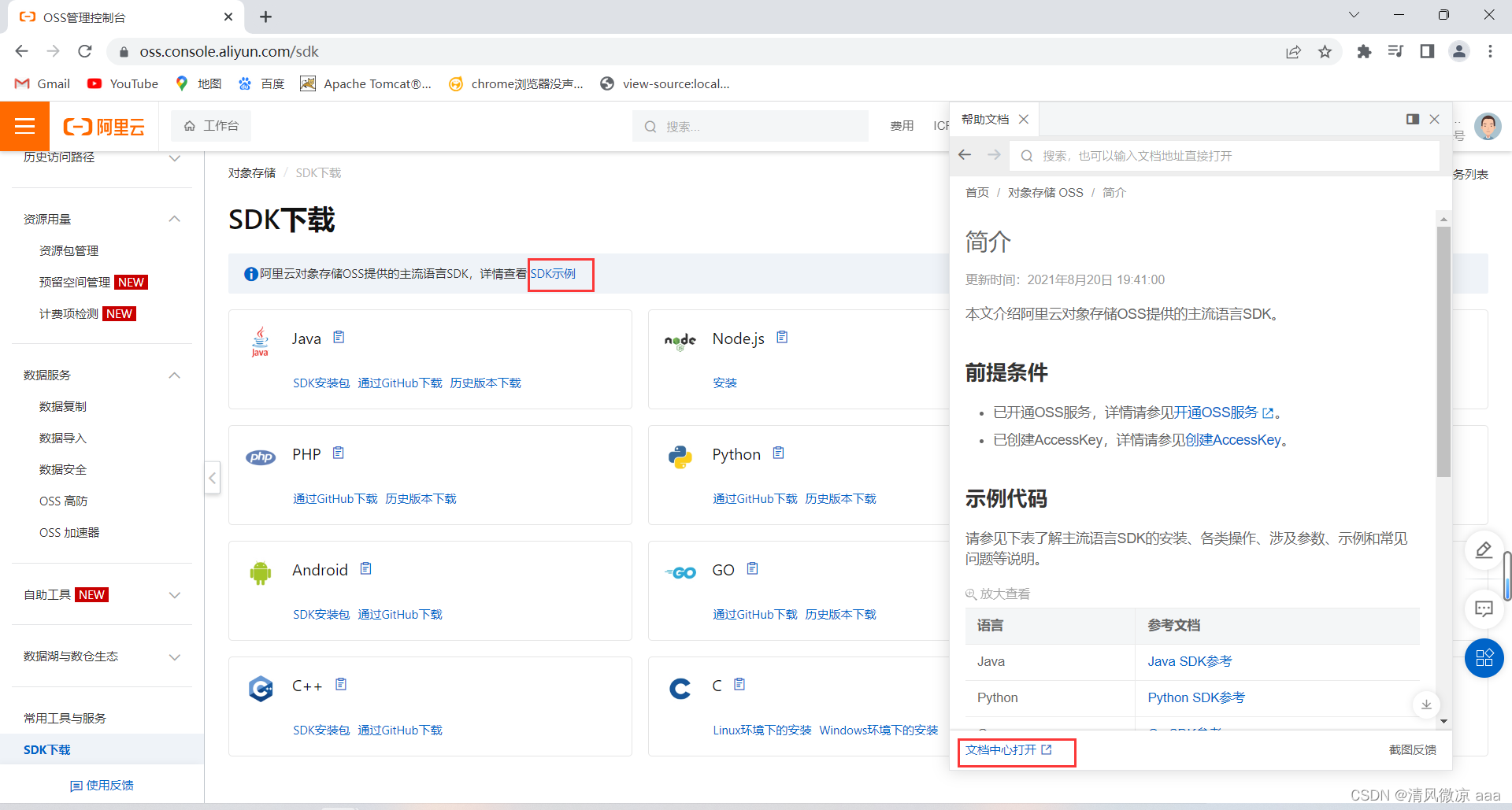Click Node.js 安装 link

click(x=724, y=383)
